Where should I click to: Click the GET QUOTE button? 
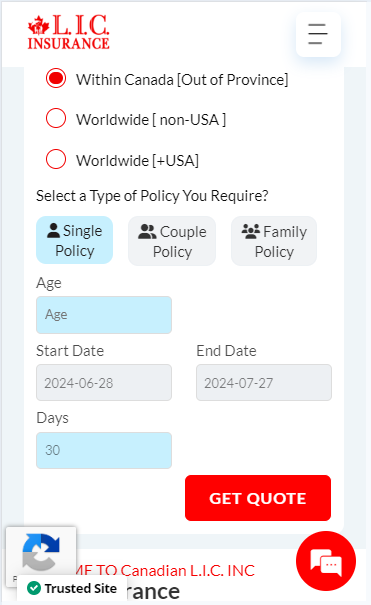point(258,498)
